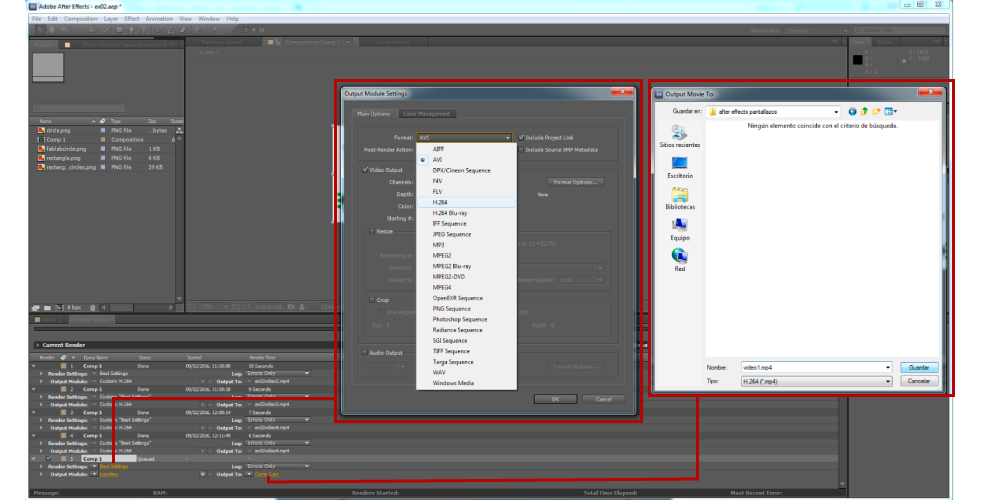The height and width of the screenshot is (500, 1000).
Task: Click Project panel search field
Action: (x=80, y=108)
